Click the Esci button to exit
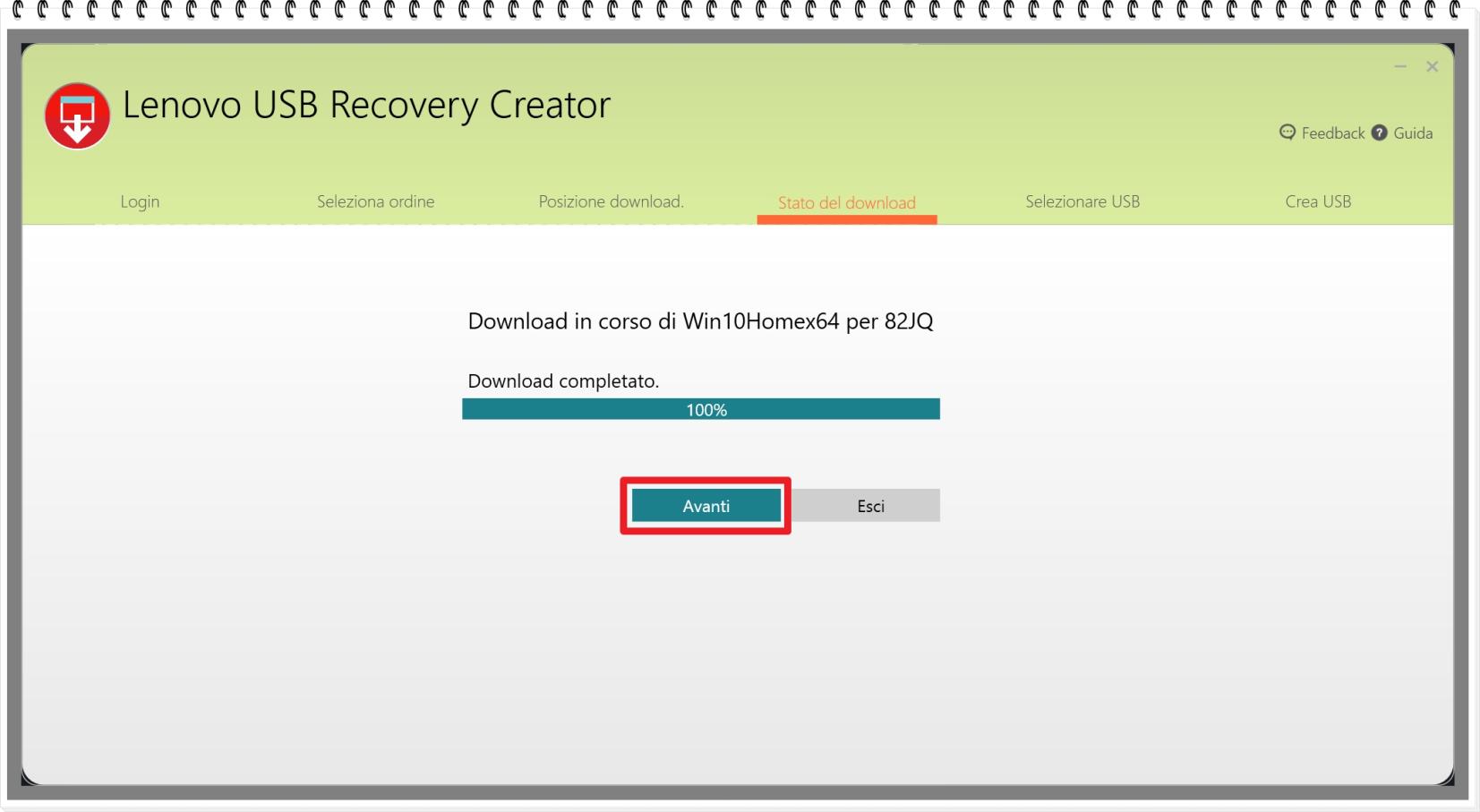Image resolution: width=1480 pixels, height=812 pixels. [x=869, y=506]
